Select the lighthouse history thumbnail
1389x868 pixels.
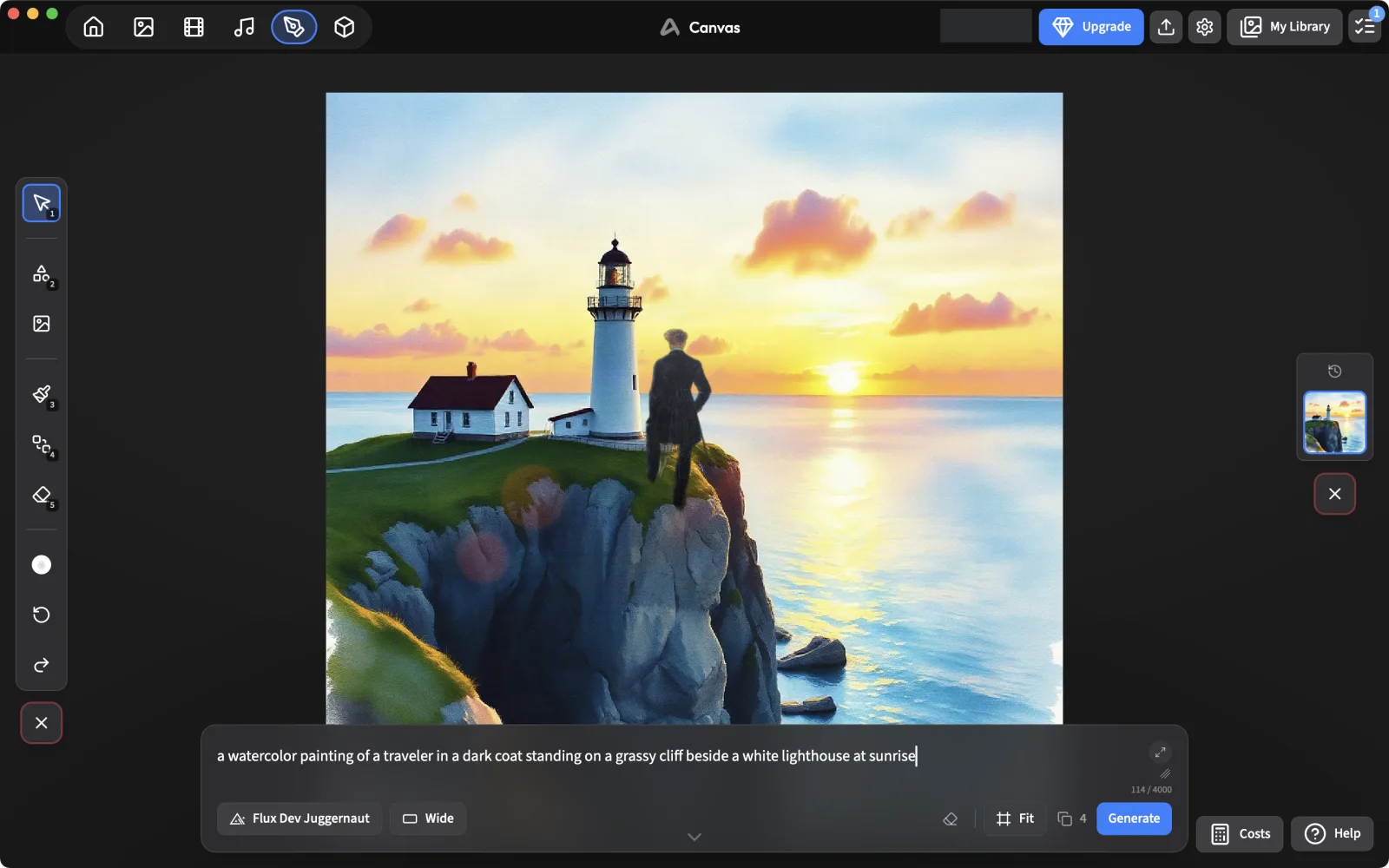(1335, 423)
